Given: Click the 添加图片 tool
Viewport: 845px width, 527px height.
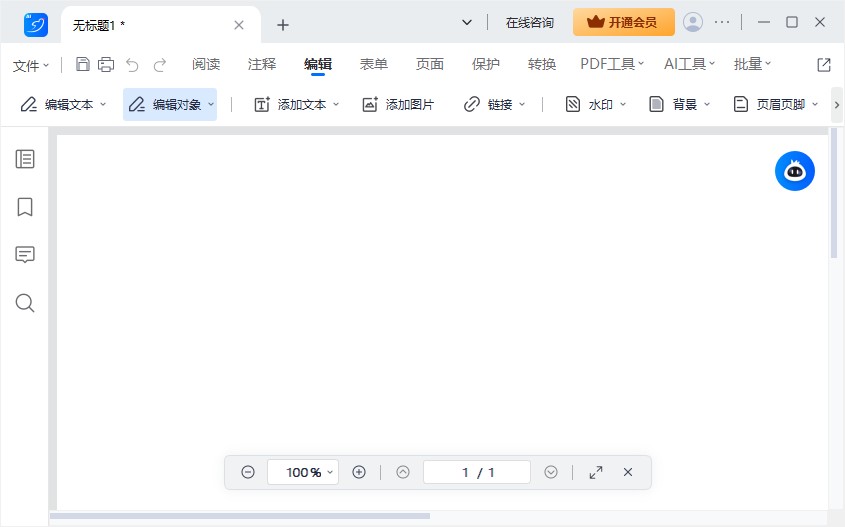Looking at the screenshot, I should [398, 105].
